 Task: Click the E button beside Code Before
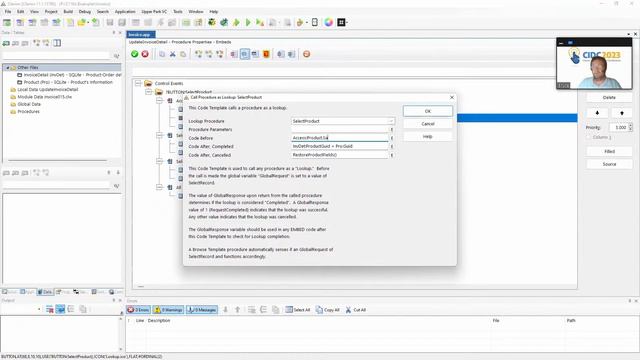pos(392,138)
